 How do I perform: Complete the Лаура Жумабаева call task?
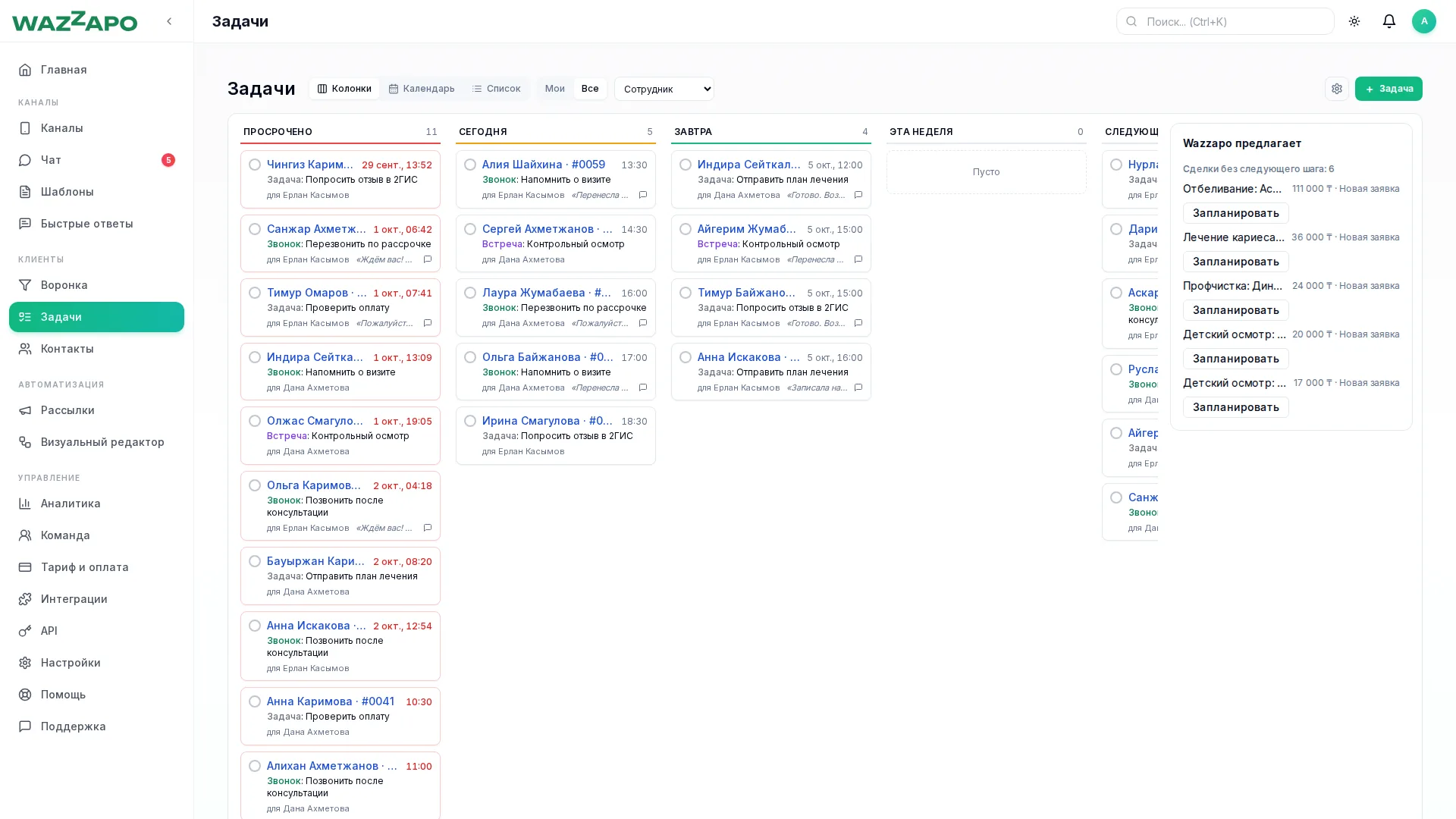tap(470, 293)
